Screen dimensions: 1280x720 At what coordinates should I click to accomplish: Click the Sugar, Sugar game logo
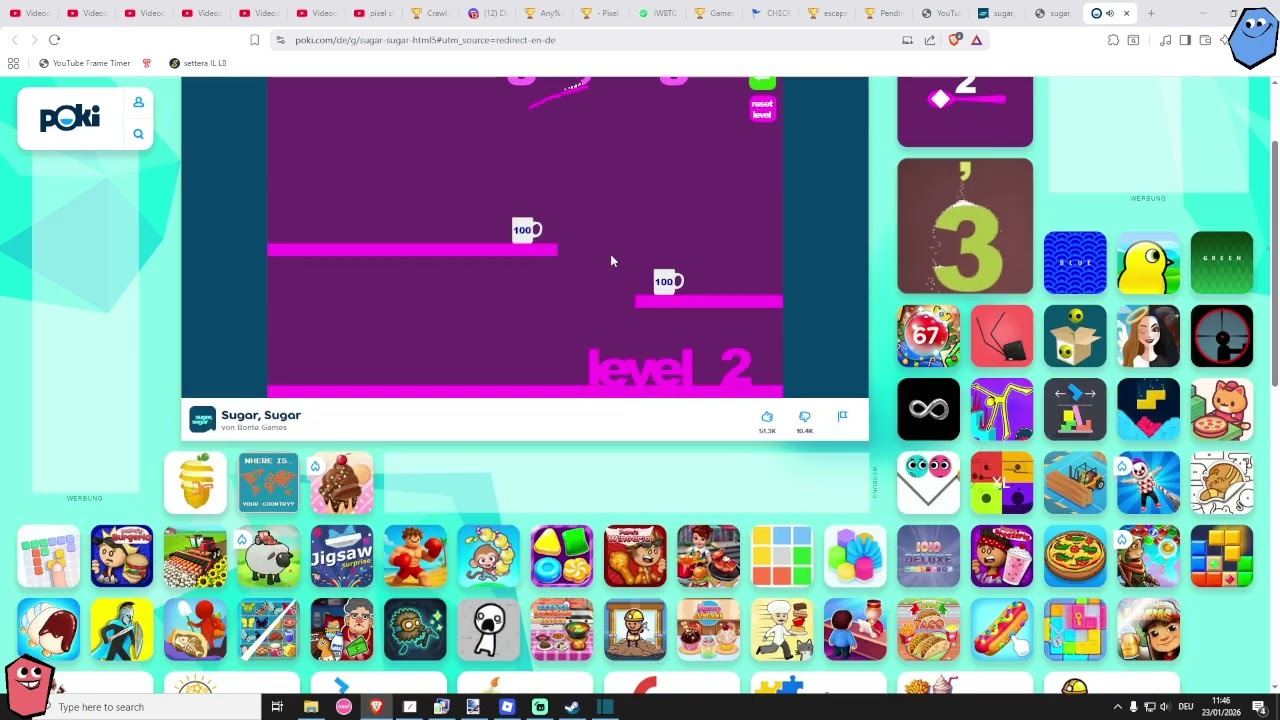coord(203,419)
